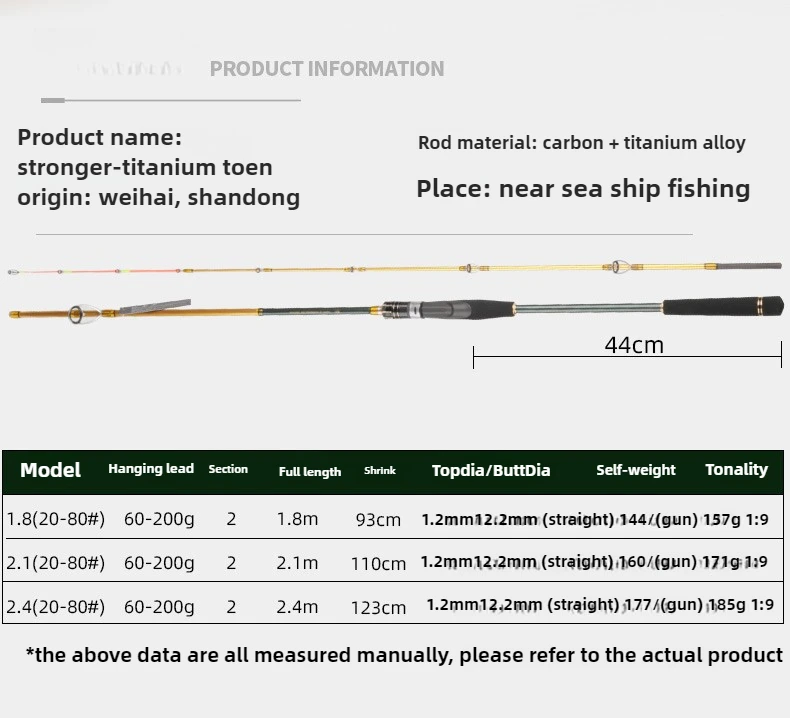The image size is (790, 718).
Task: Click the manual measurement disclaimer note
Action: pyautogui.click(x=403, y=656)
